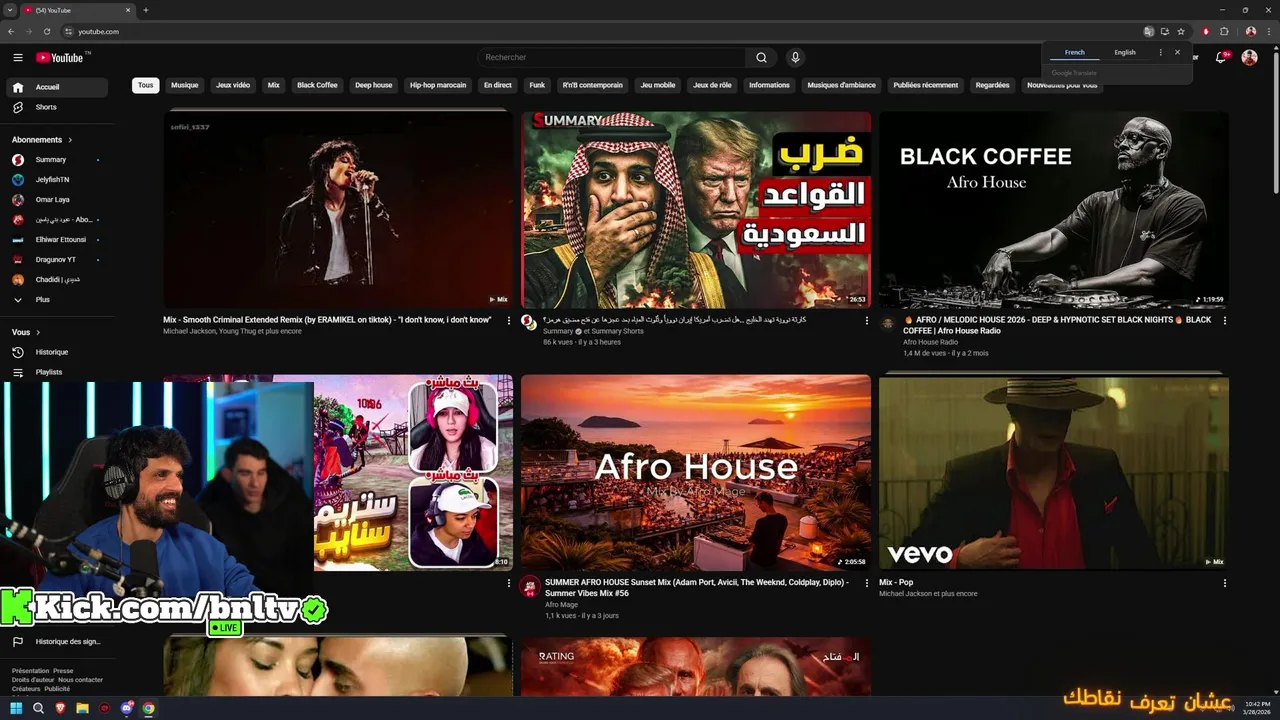Select the Informations filter chip

(x=769, y=85)
